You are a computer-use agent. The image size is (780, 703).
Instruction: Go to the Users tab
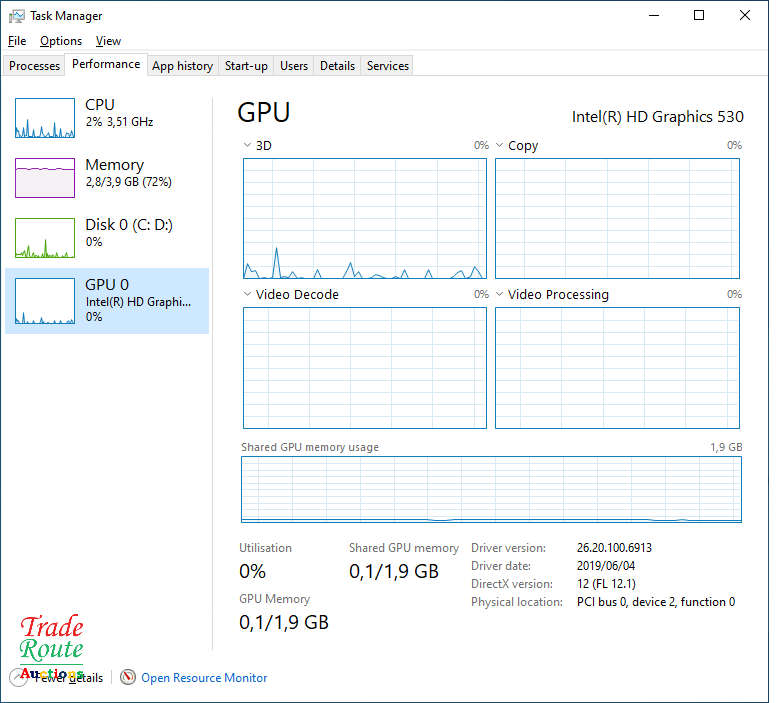[293, 66]
